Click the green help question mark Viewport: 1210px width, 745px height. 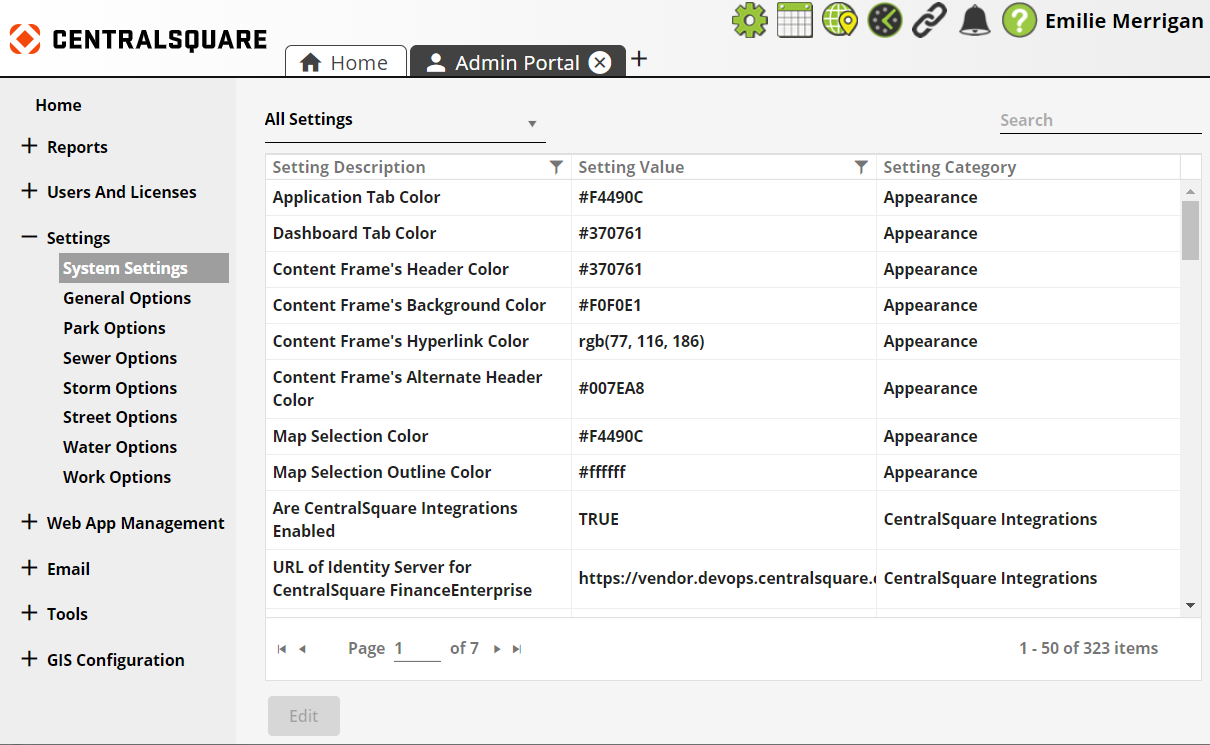pyautogui.click(x=1019, y=20)
